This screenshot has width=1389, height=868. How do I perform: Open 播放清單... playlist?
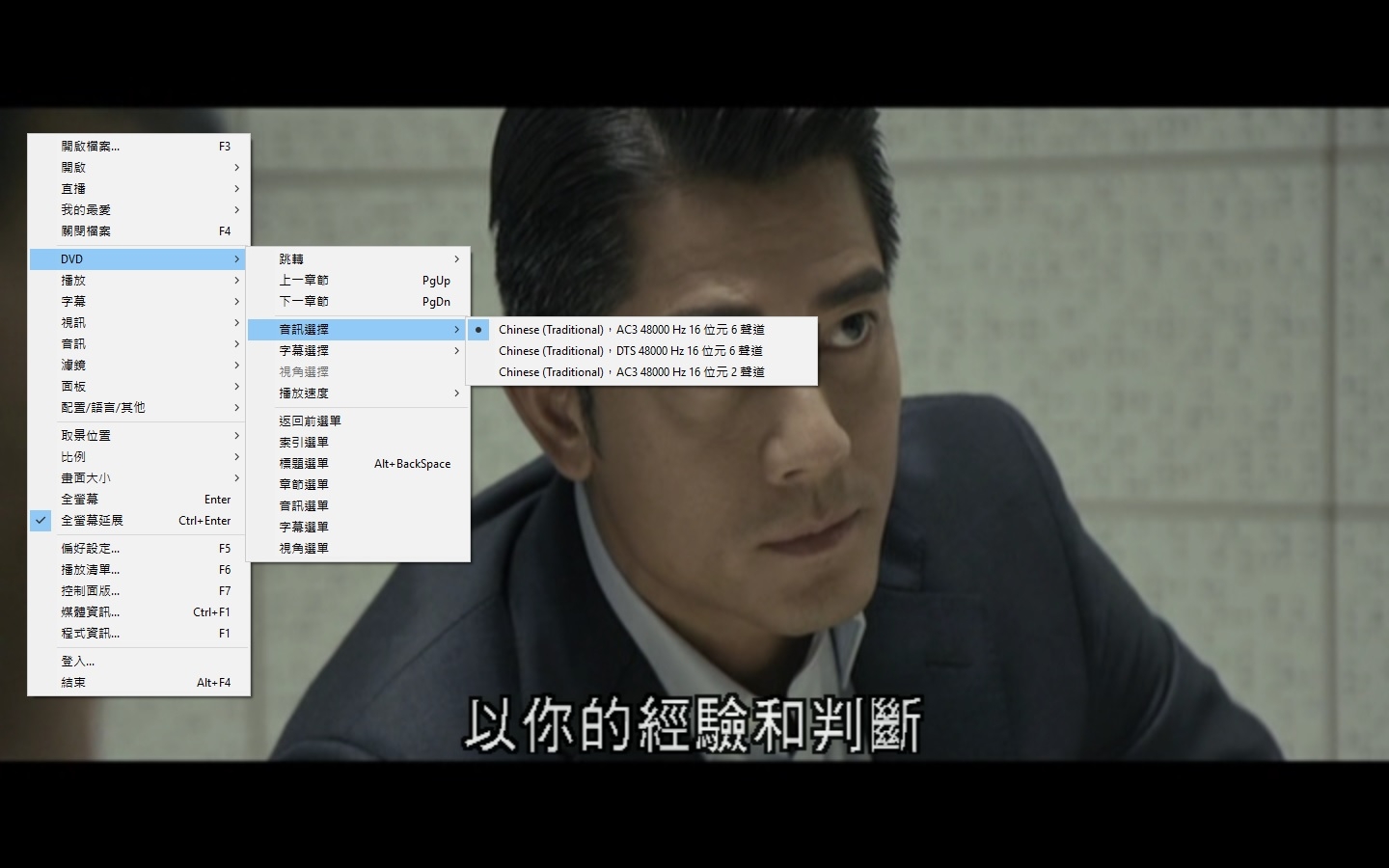139,570
